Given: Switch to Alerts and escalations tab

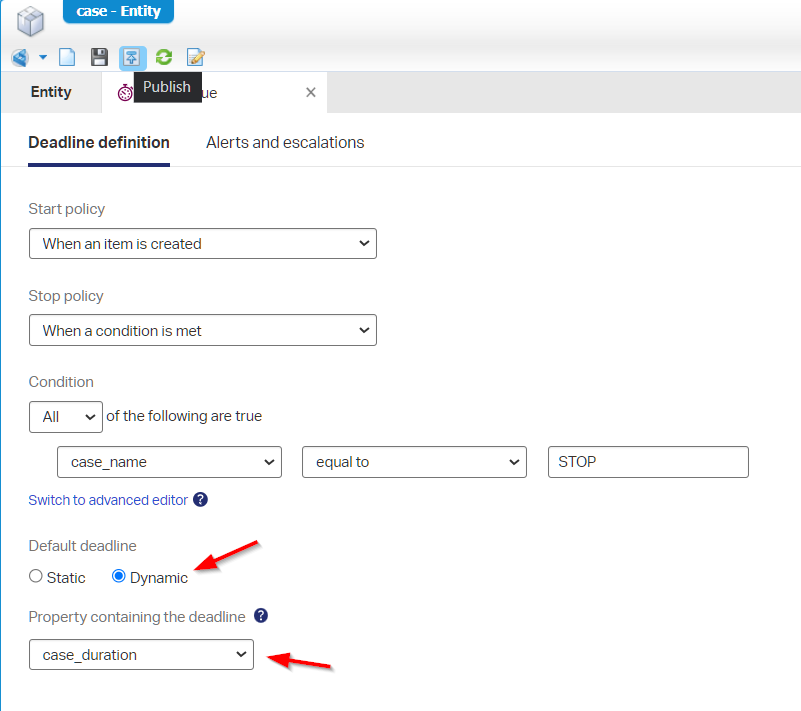Looking at the screenshot, I should point(285,142).
